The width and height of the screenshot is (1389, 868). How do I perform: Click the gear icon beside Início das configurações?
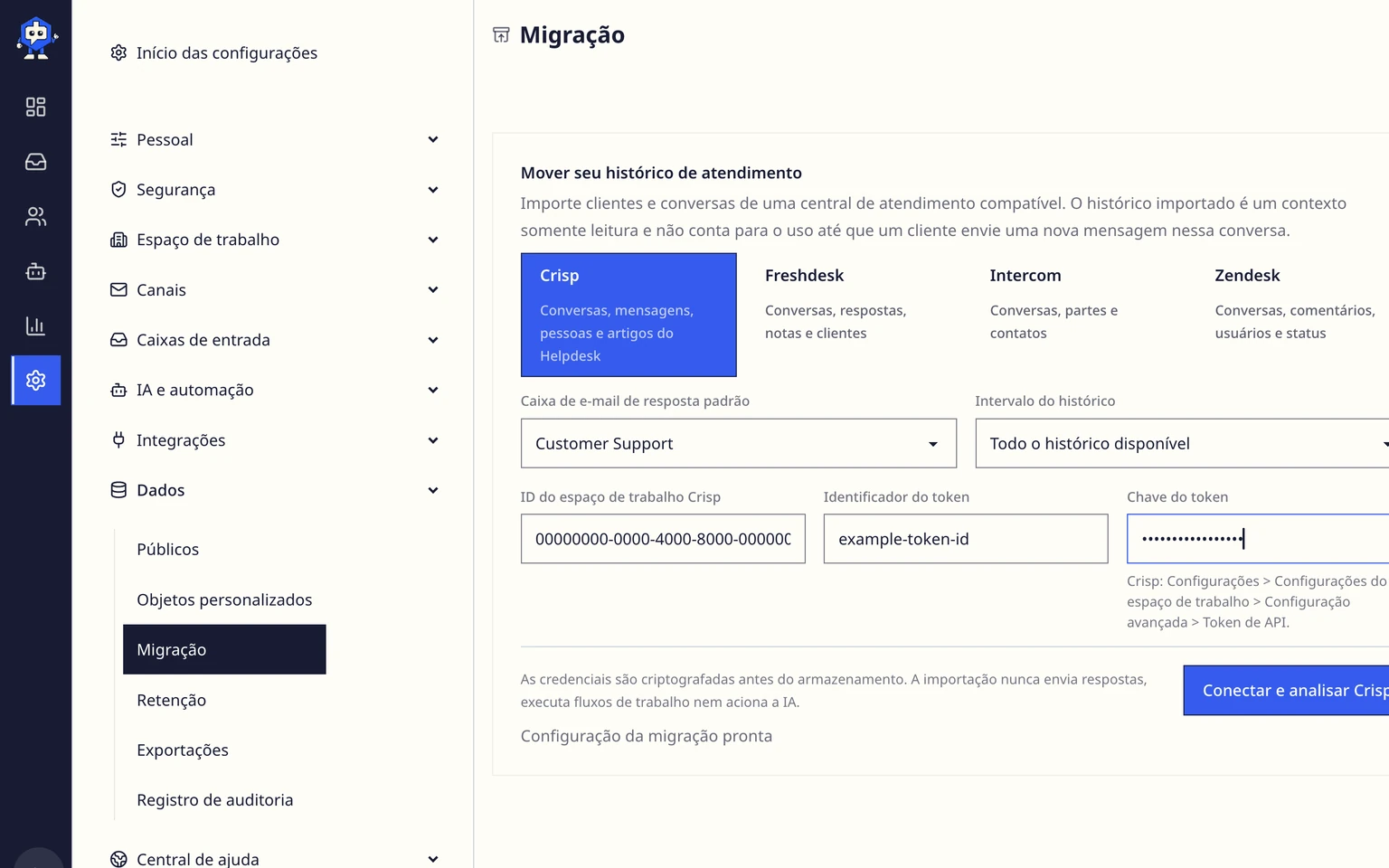point(118,52)
